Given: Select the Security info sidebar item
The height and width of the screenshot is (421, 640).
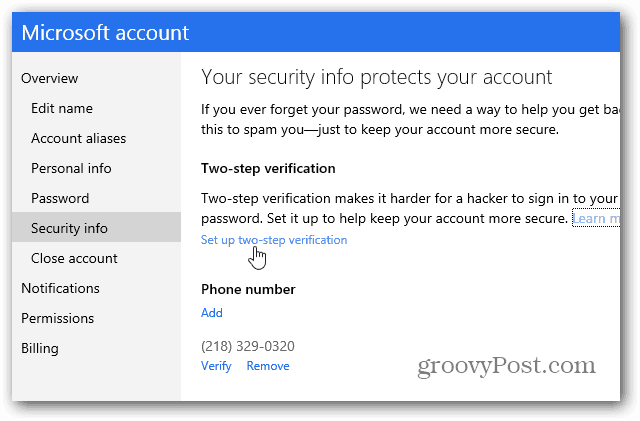Looking at the screenshot, I should tap(96, 227).
